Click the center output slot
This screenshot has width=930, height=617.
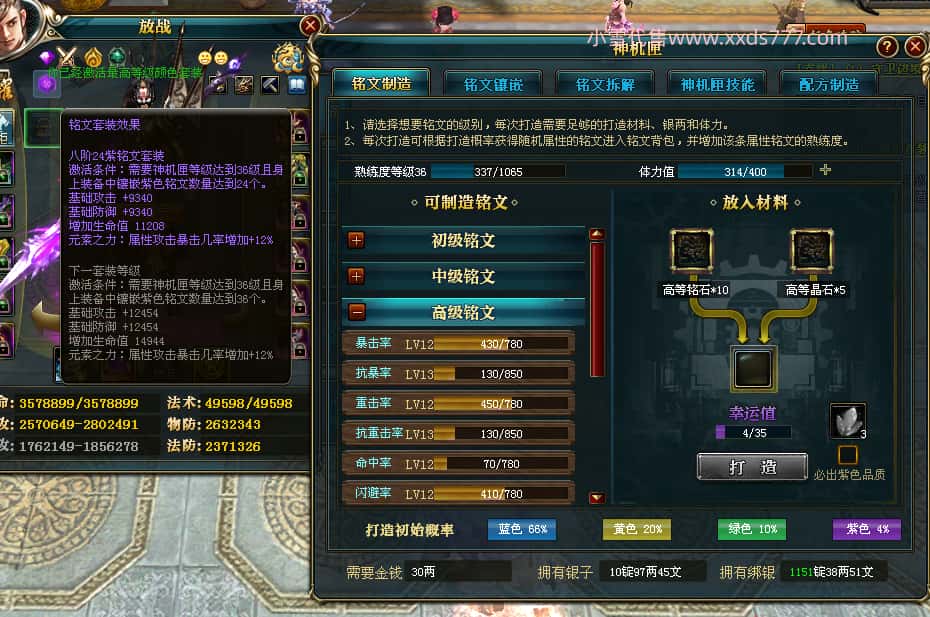coord(753,368)
